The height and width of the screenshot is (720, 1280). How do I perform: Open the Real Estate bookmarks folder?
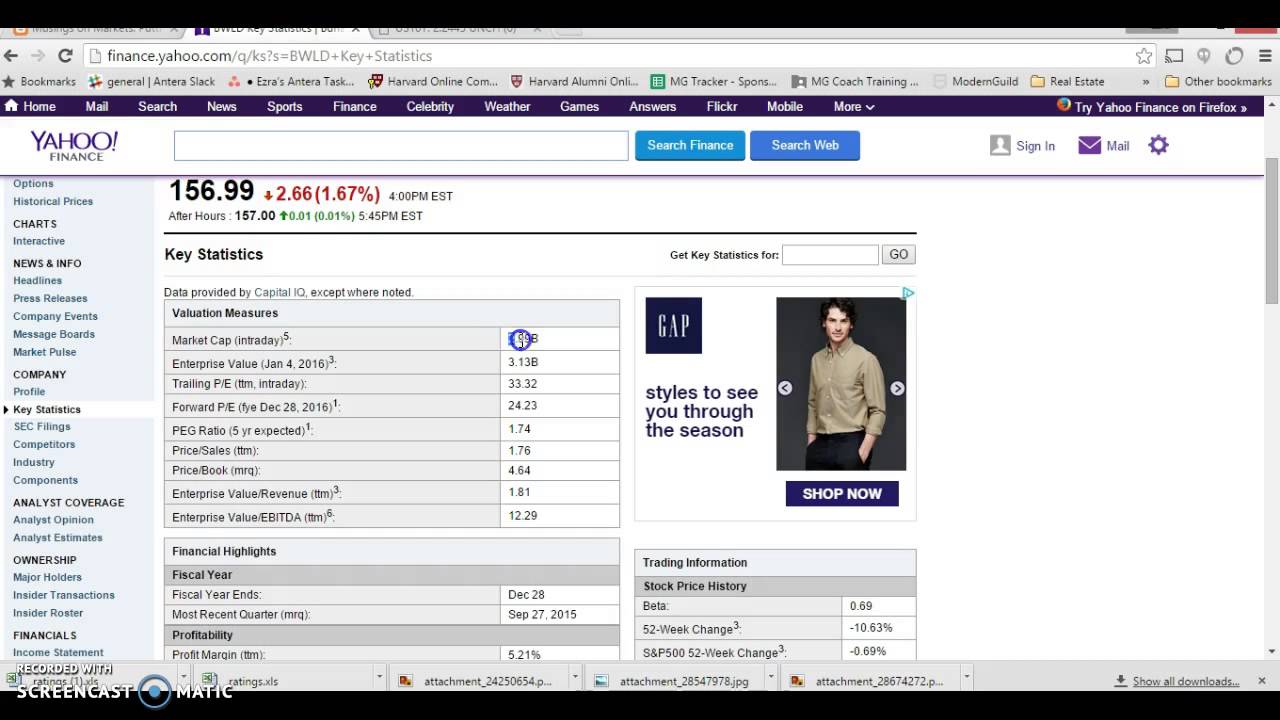[x=1068, y=82]
